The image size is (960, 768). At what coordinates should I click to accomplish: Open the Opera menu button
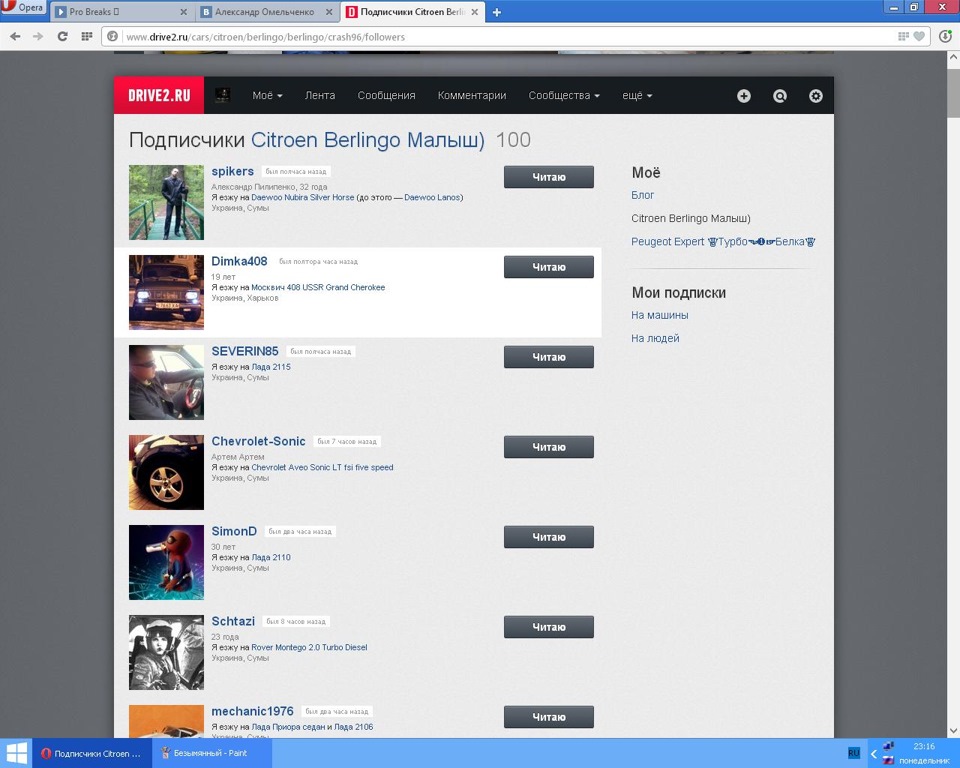pos(23,8)
